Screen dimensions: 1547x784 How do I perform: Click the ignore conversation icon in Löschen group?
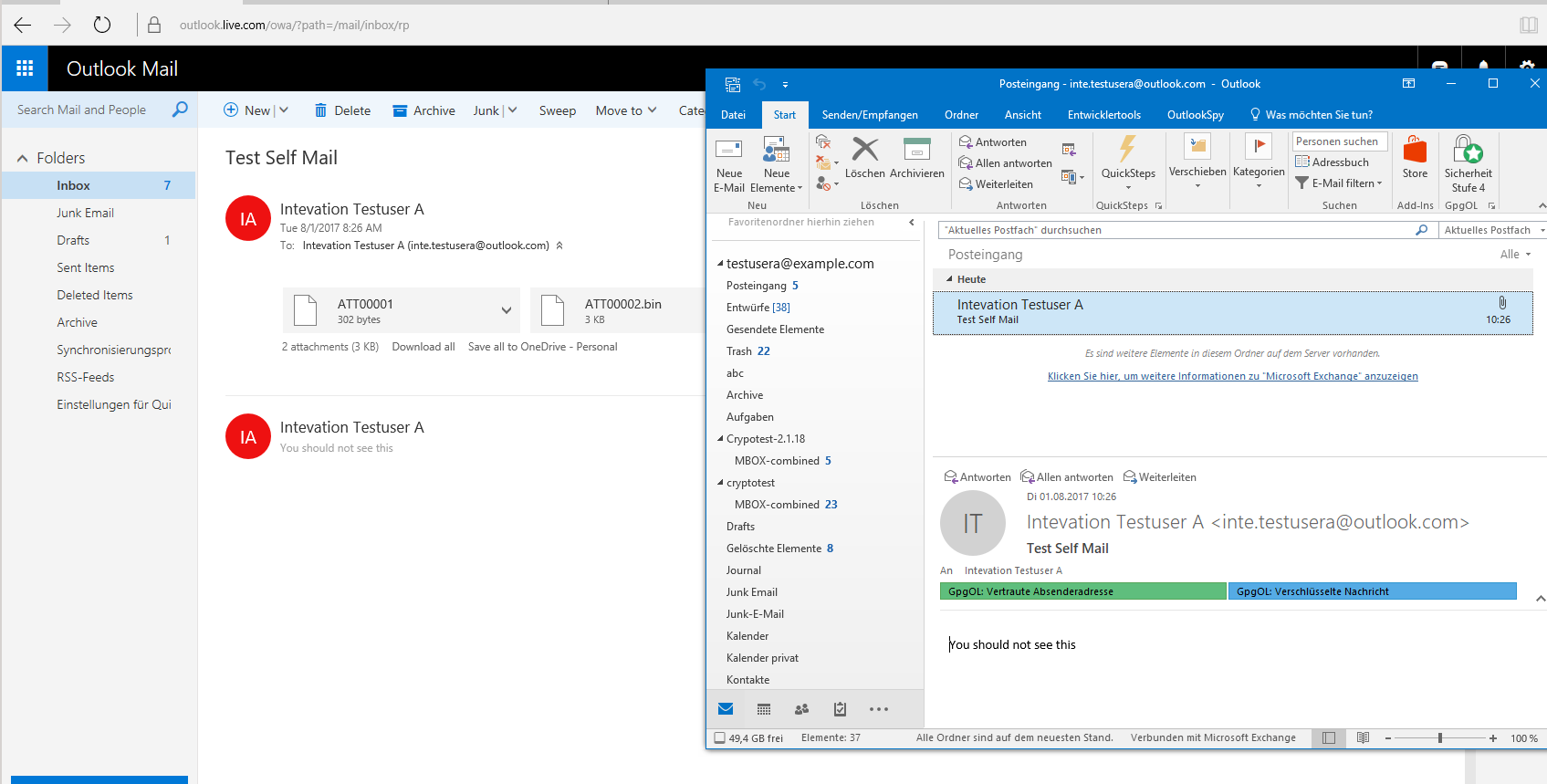pyautogui.click(x=823, y=142)
